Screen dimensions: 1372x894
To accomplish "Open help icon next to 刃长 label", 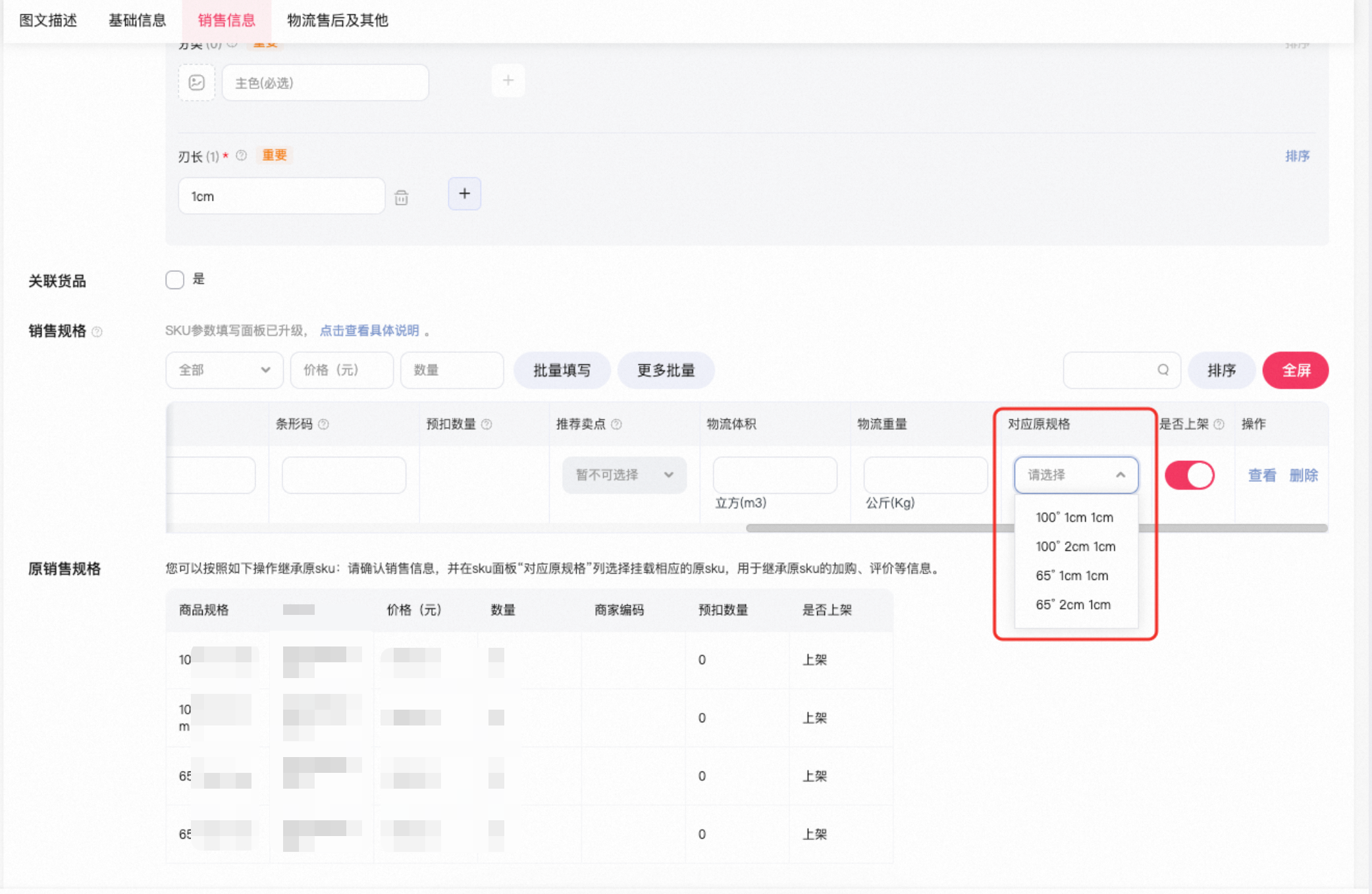I will (241, 155).
